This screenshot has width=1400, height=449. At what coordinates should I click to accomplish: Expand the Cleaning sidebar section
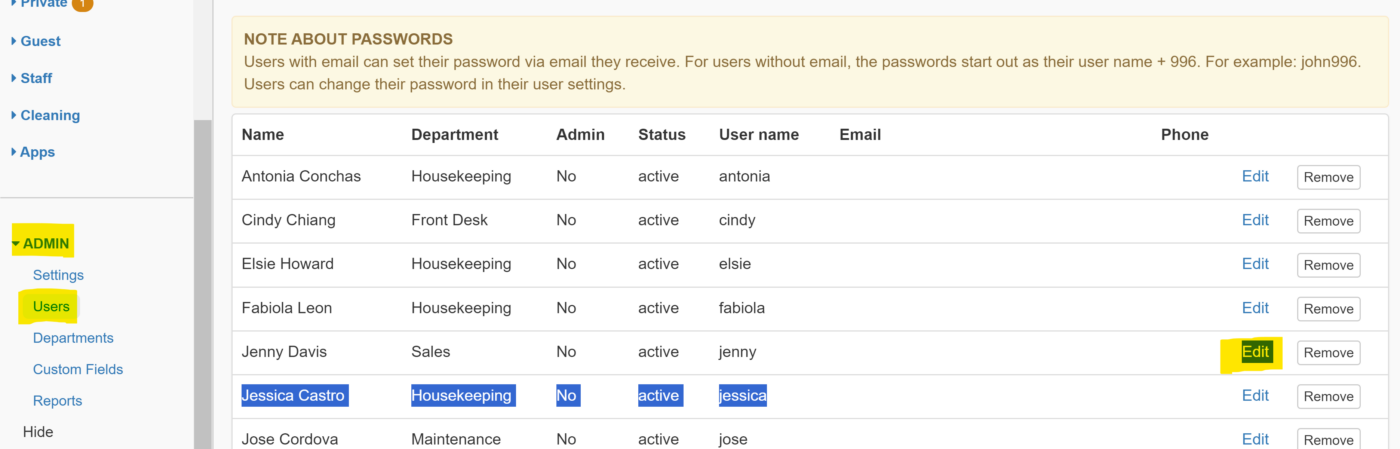tap(46, 115)
